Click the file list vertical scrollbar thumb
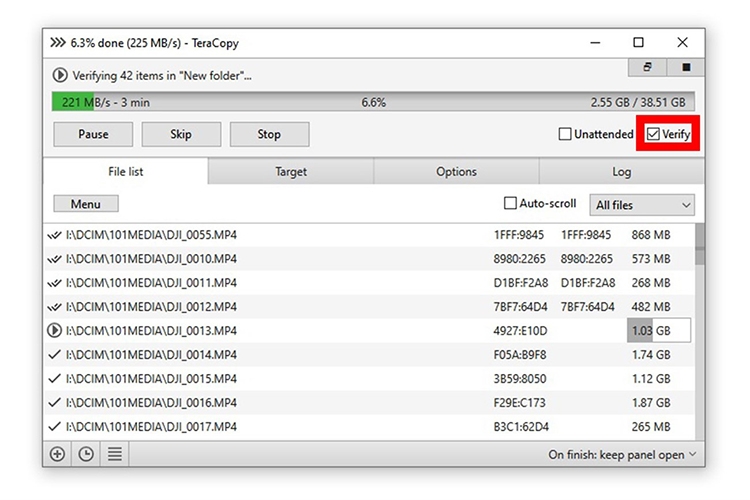This screenshot has width=750, height=500. [x=700, y=244]
